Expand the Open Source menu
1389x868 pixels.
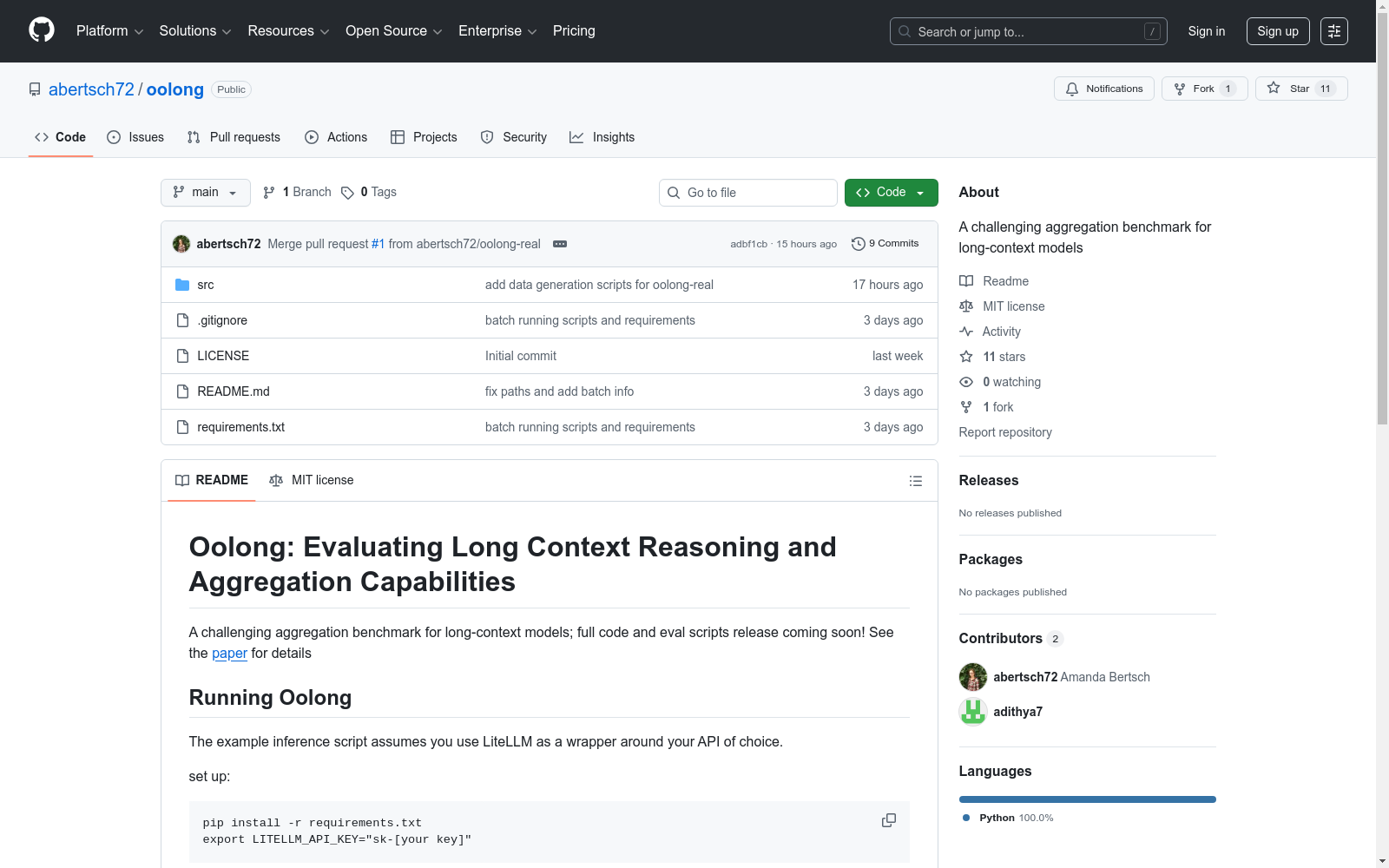[x=394, y=31]
